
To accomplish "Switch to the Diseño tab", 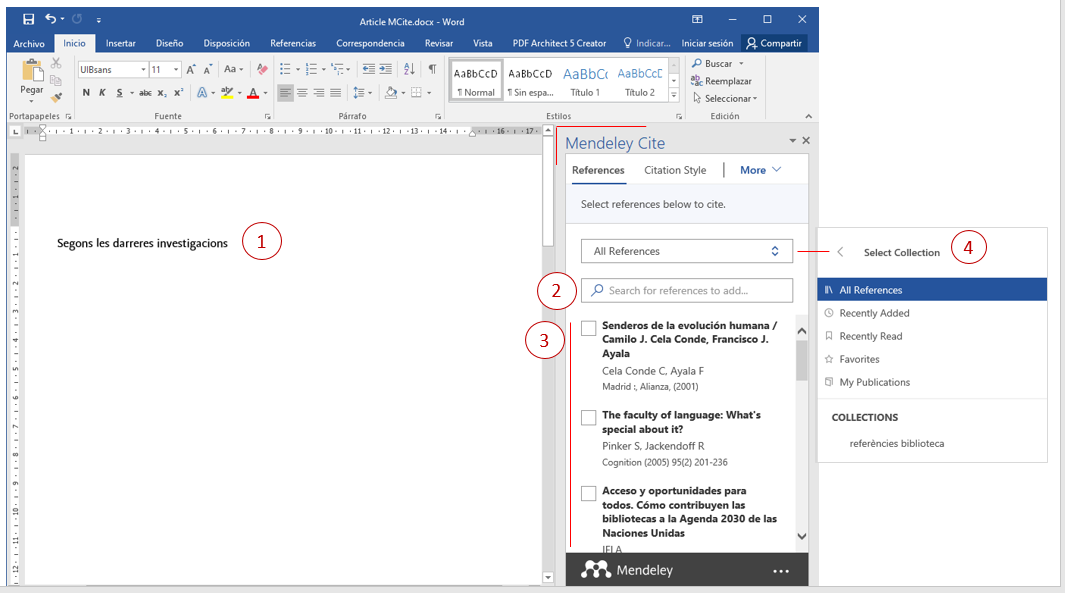I will [169, 43].
